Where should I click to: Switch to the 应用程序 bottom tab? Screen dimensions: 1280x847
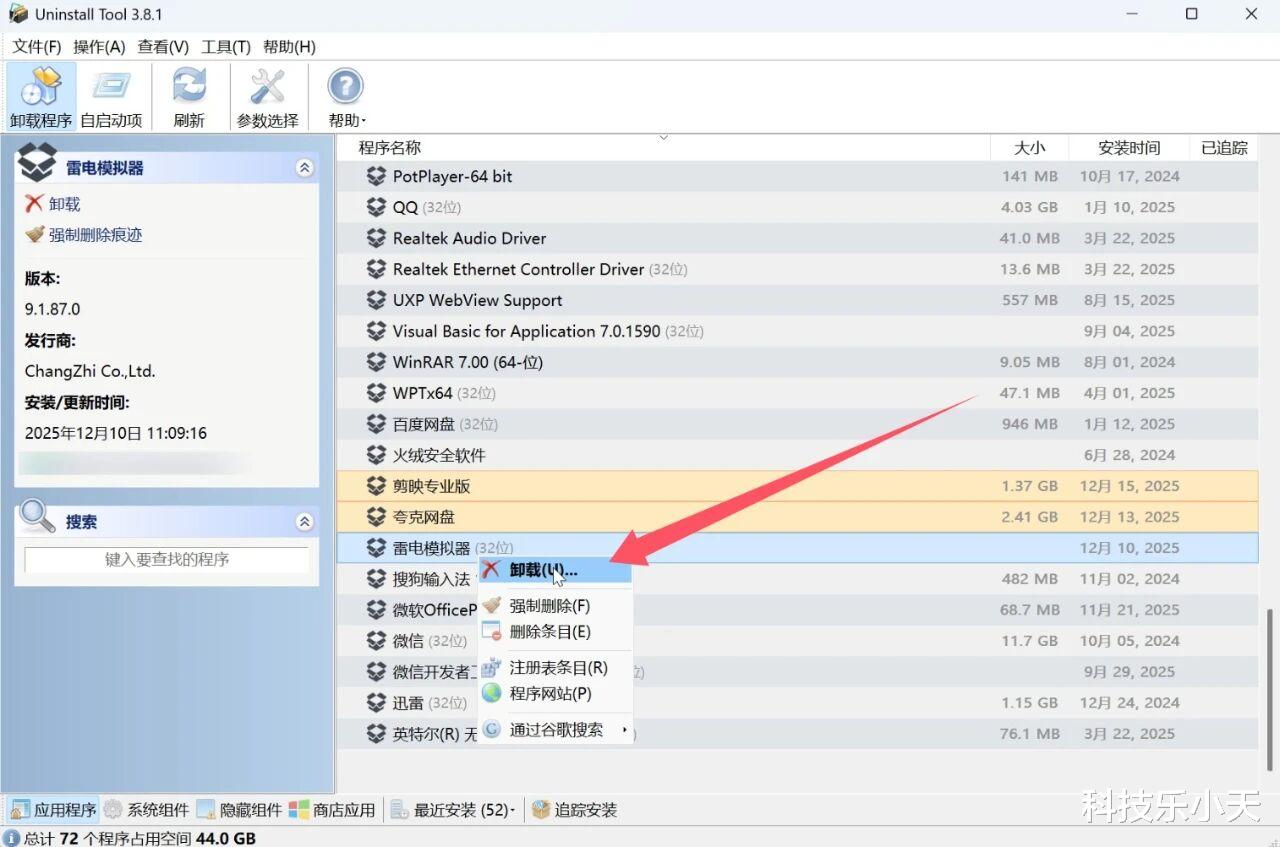coord(54,810)
